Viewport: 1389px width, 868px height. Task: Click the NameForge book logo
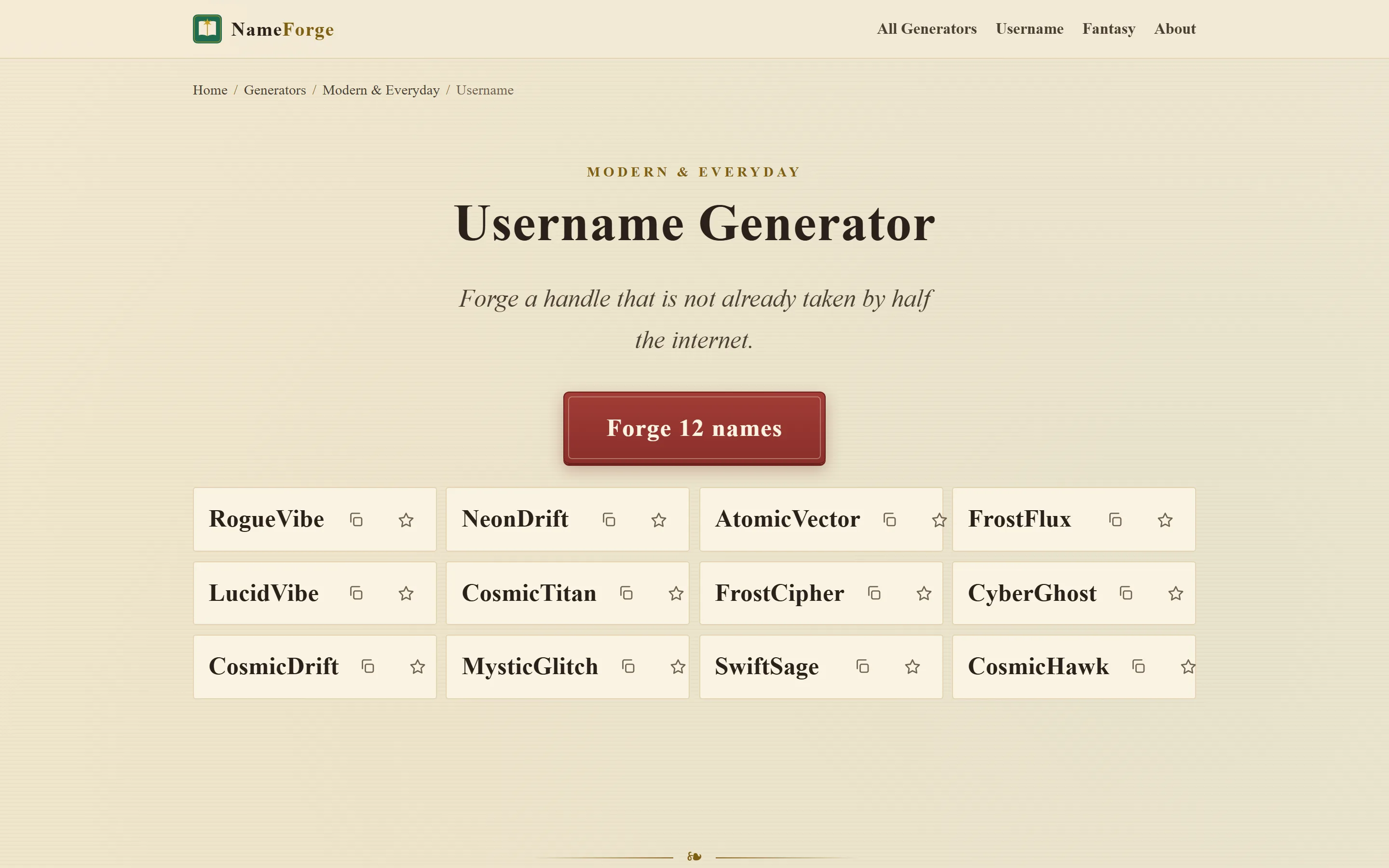pyautogui.click(x=207, y=29)
